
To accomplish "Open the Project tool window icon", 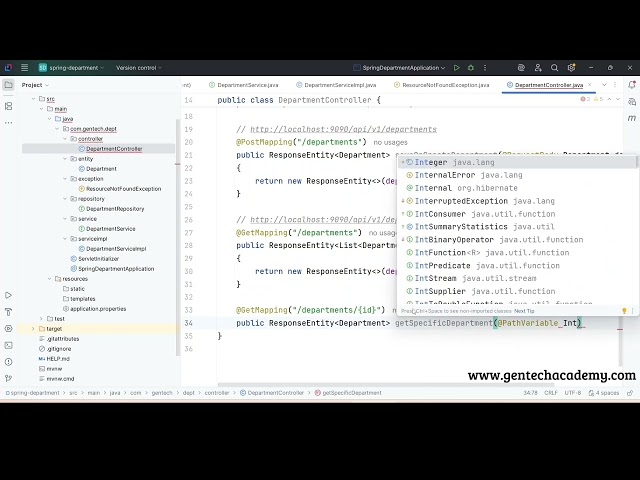I will pos(8,85).
